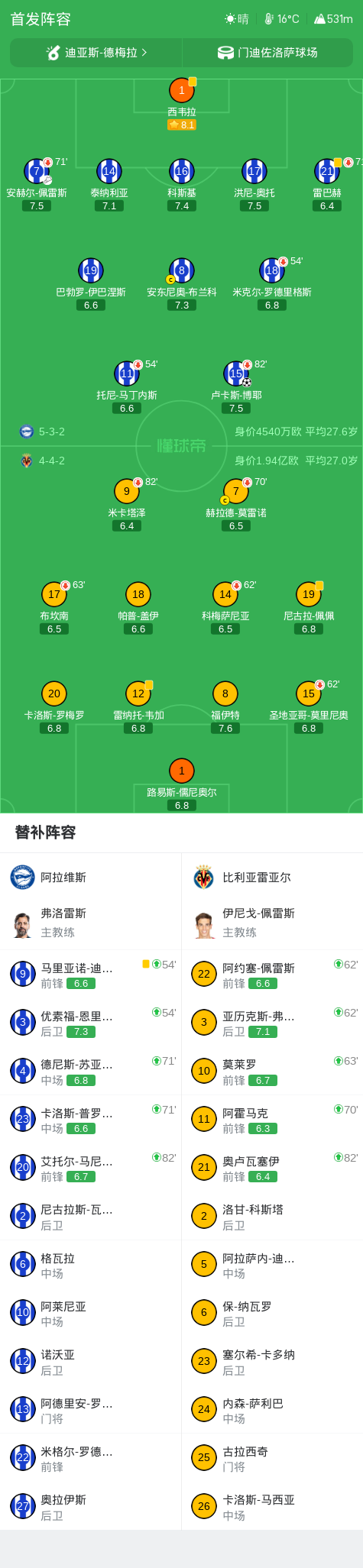Tap 5-3-2 formation label

(x=52, y=432)
